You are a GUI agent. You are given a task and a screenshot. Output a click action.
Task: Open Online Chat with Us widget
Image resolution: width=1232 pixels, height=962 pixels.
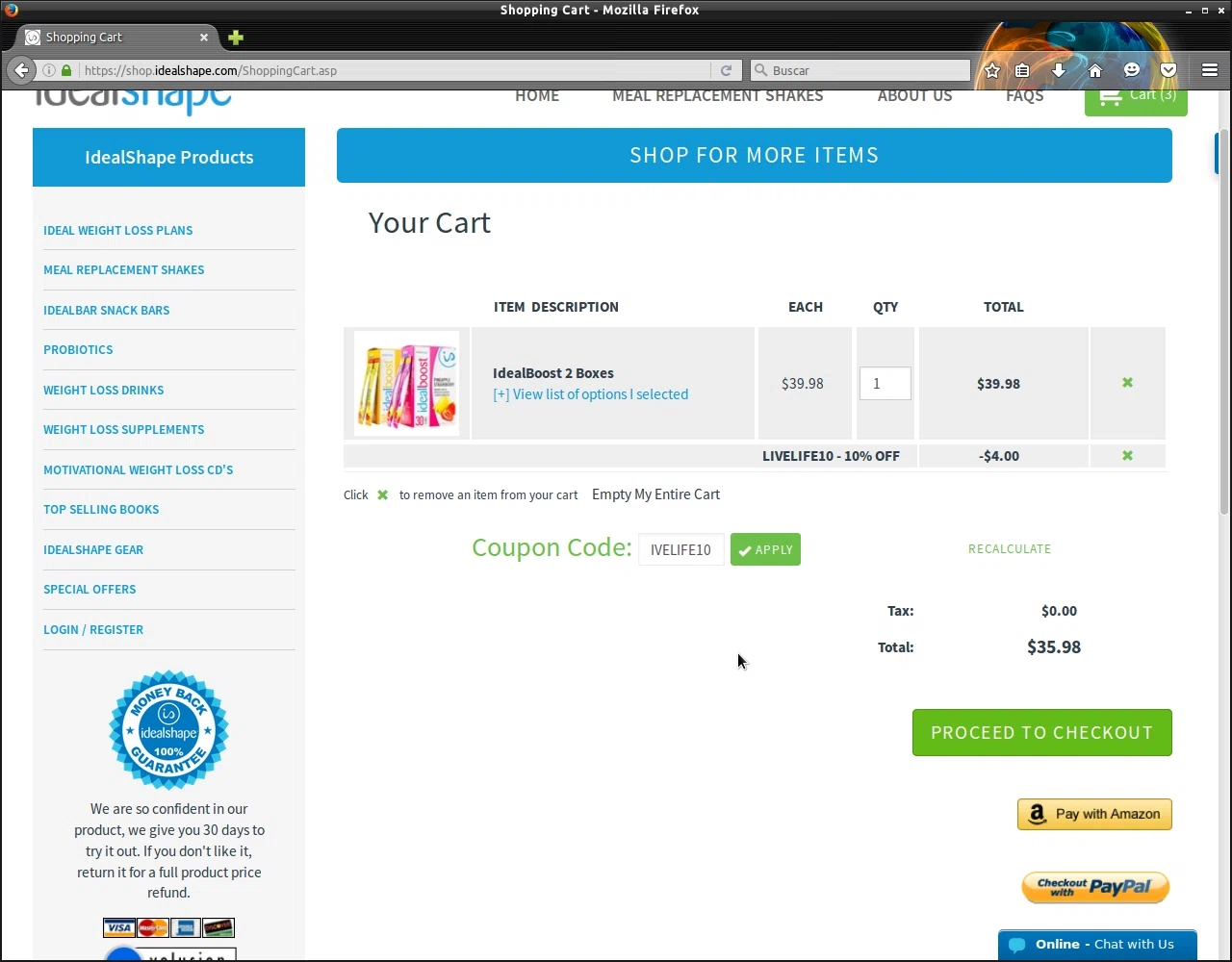(x=1097, y=945)
